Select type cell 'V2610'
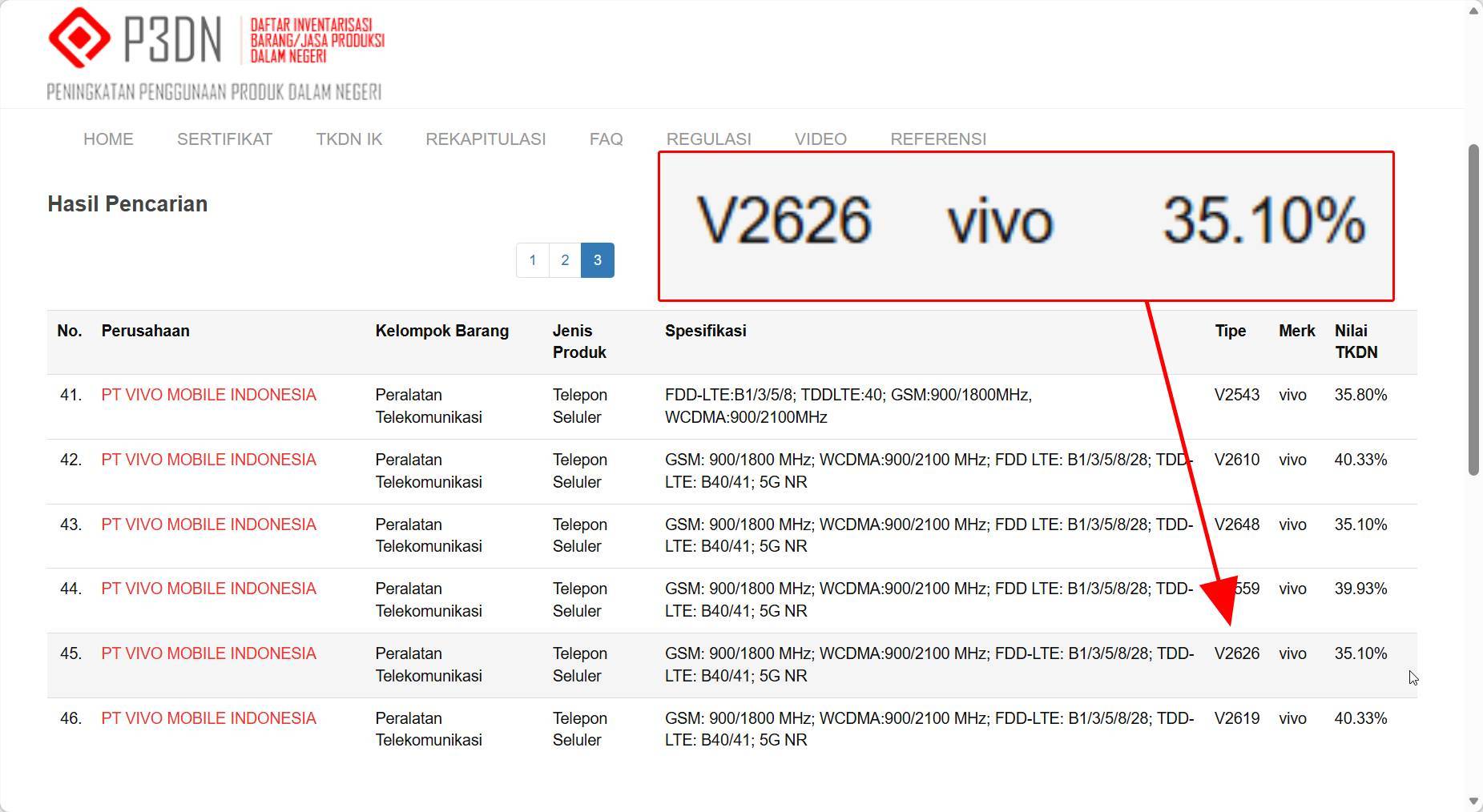 (x=1236, y=460)
